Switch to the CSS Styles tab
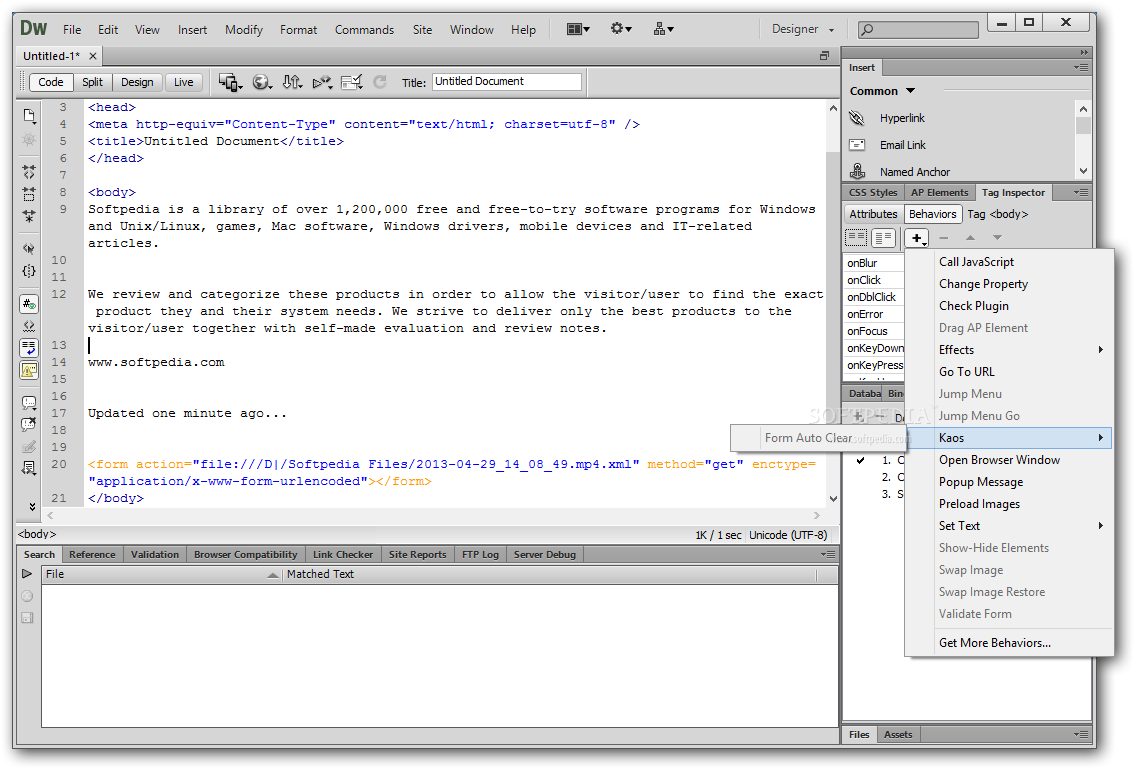Viewport: 1135px width, 769px height. tap(873, 193)
